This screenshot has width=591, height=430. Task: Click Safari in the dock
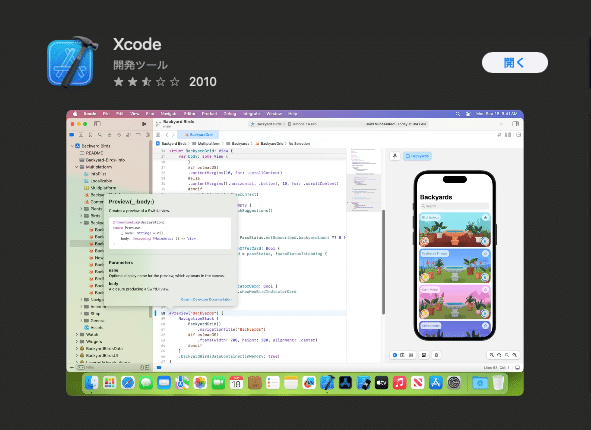(x=128, y=383)
